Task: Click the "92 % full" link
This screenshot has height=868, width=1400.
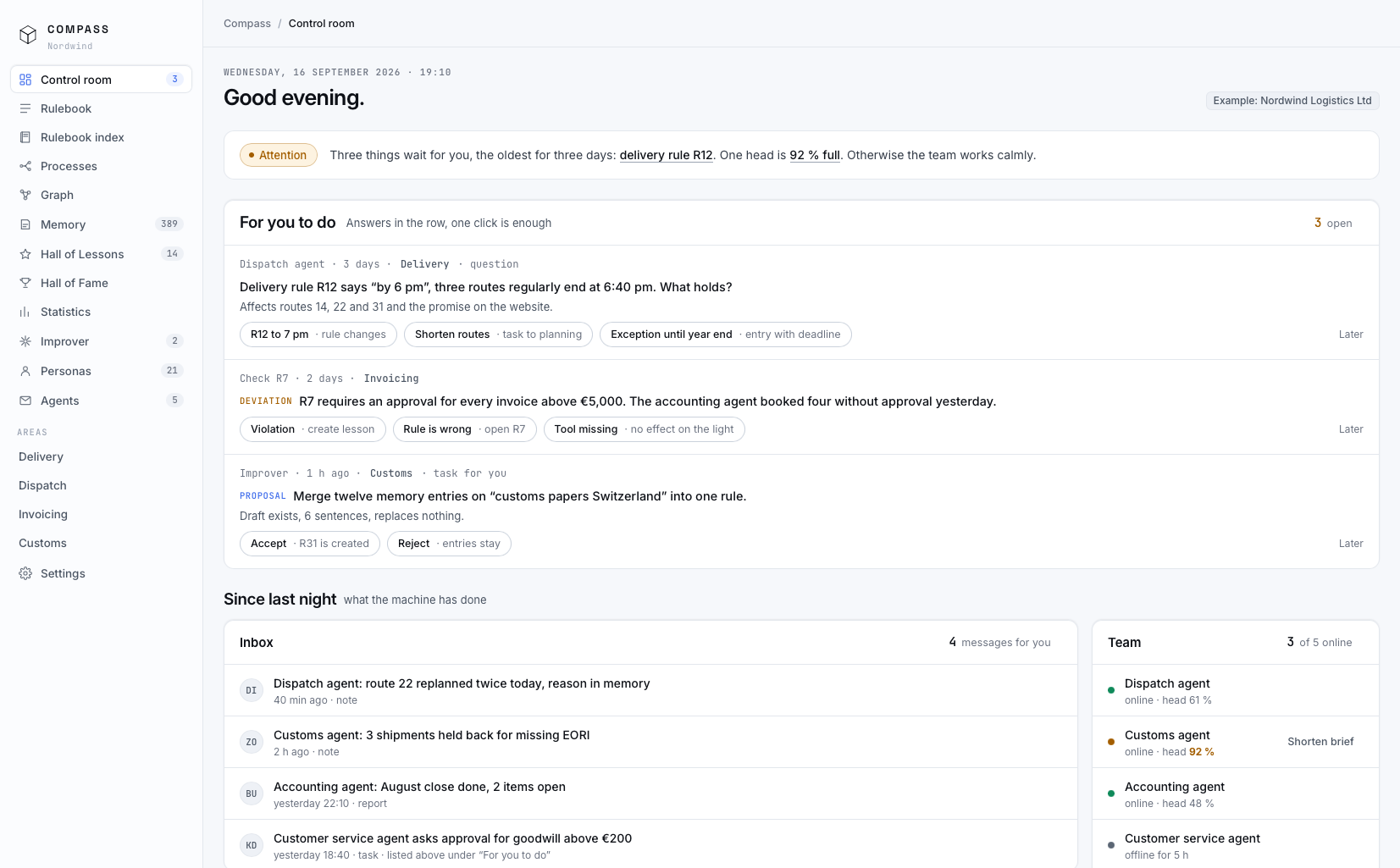Action: (815, 155)
